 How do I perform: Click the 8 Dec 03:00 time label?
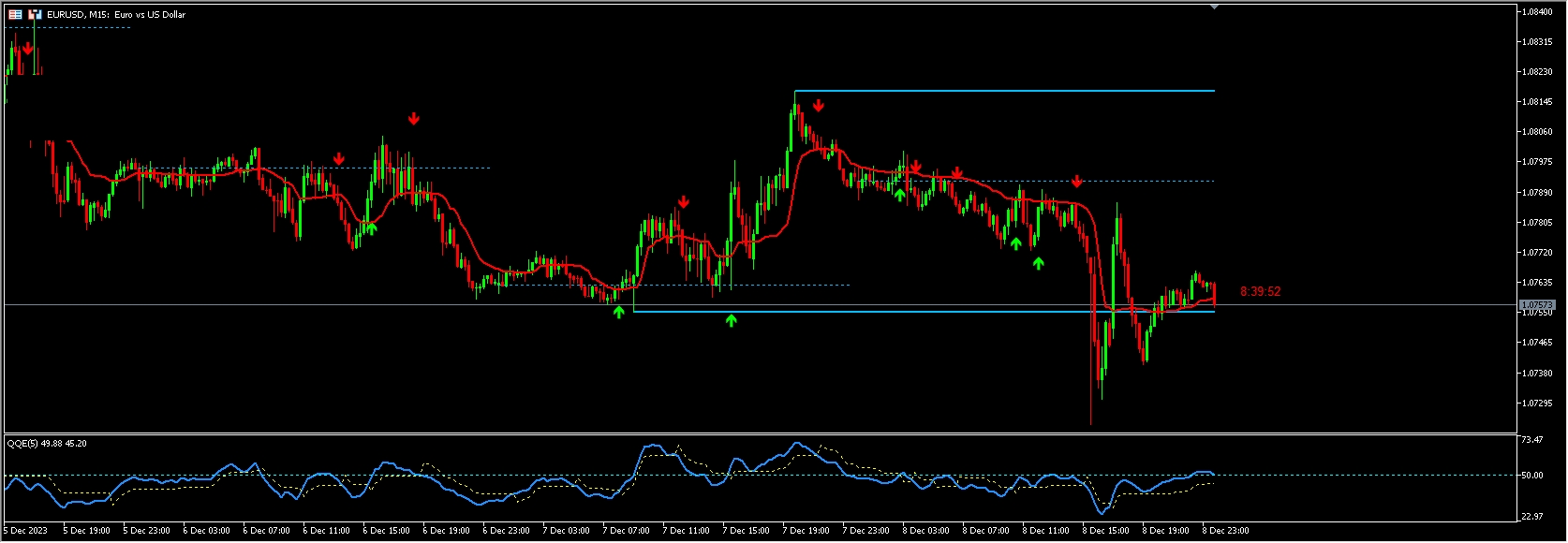926,531
